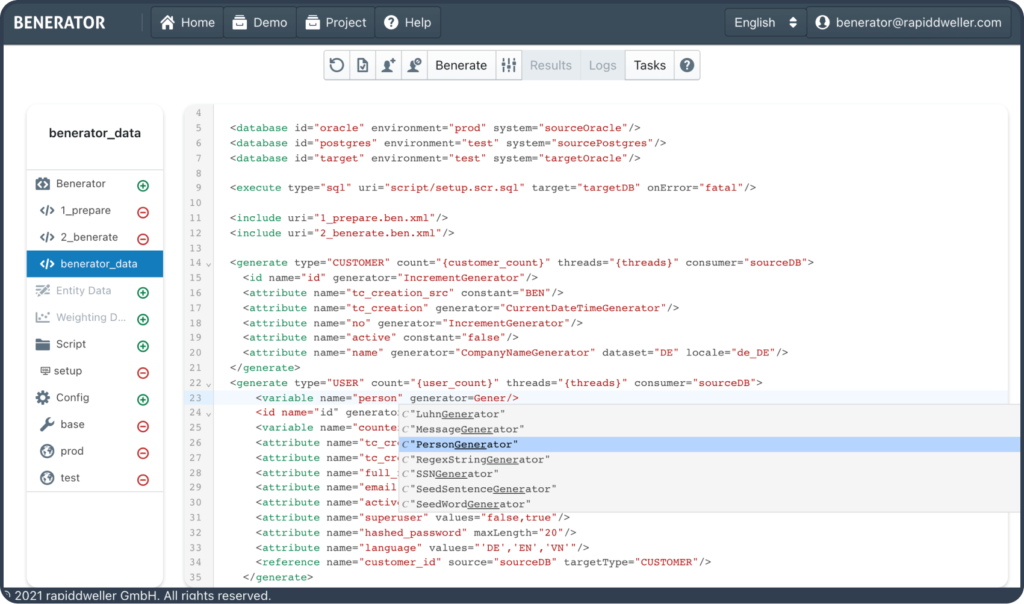The height and width of the screenshot is (604, 1024).
Task: Remove the prod environment with minus icon
Action: [143, 453]
